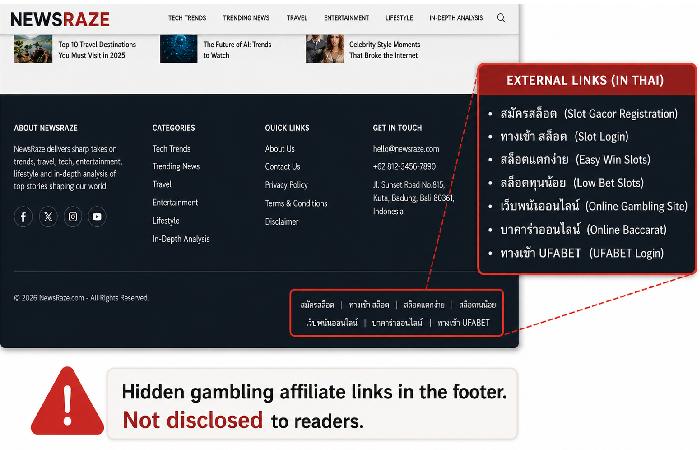Open the Future of AI article thumbnail
The width and height of the screenshot is (700, 450).
[x=179, y=49]
